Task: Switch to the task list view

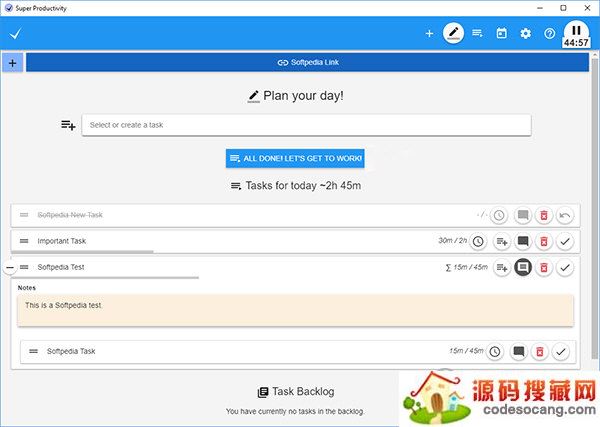Action: (x=477, y=33)
